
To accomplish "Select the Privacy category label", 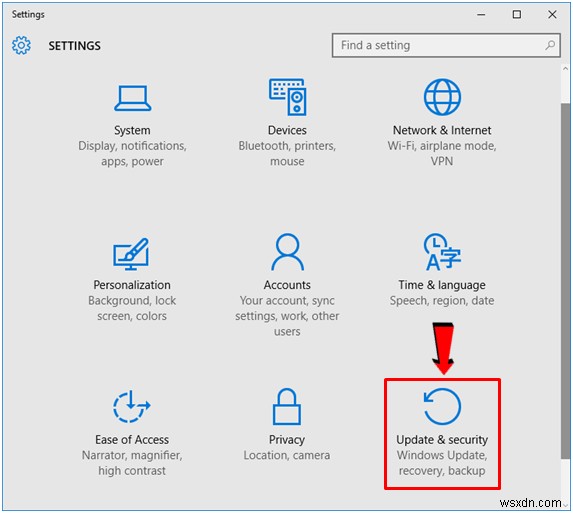I will click(x=287, y=440).
